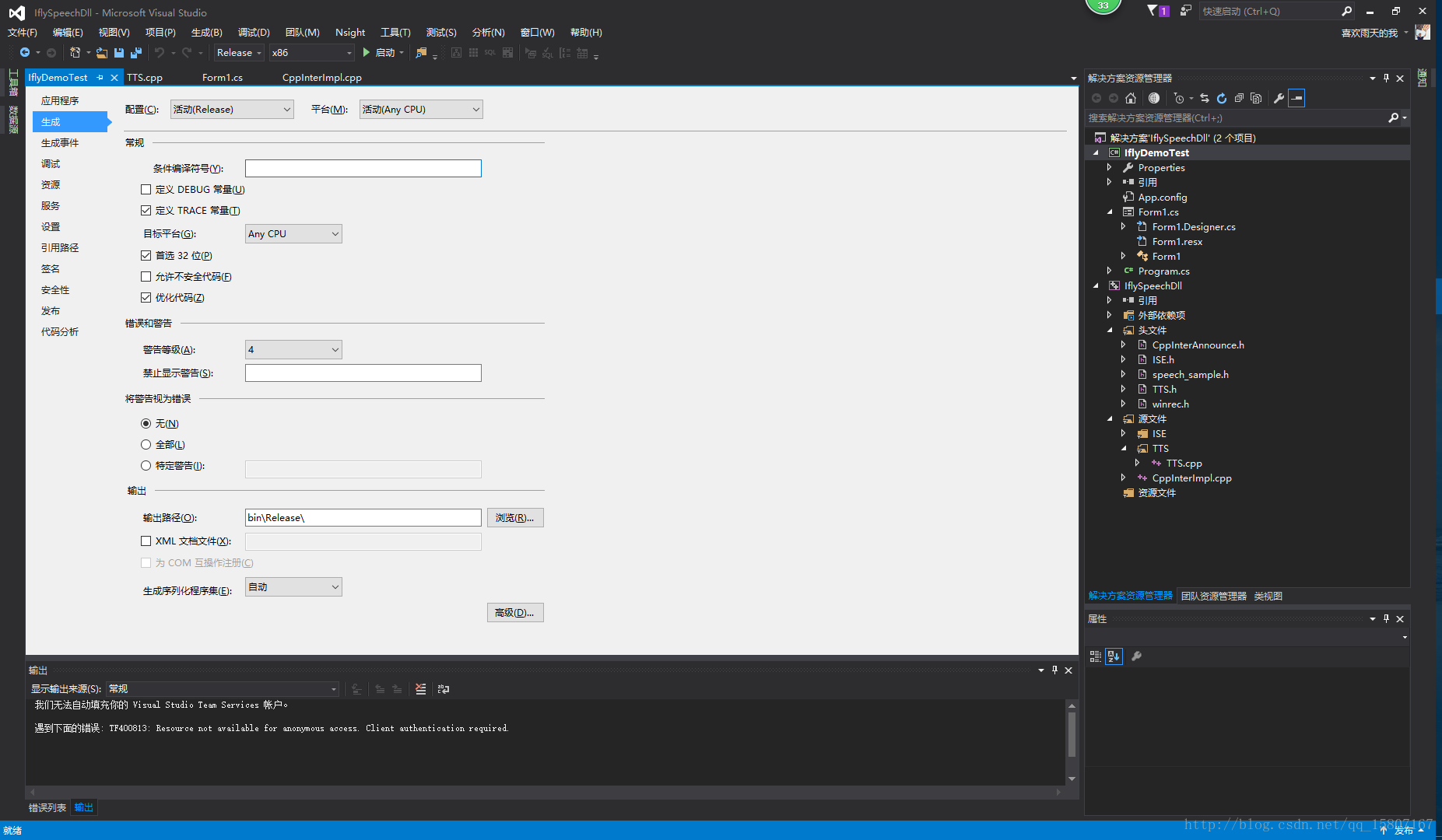Open the x86 solution platform dropdown
Screen dimensions: 1442x840
311,53
